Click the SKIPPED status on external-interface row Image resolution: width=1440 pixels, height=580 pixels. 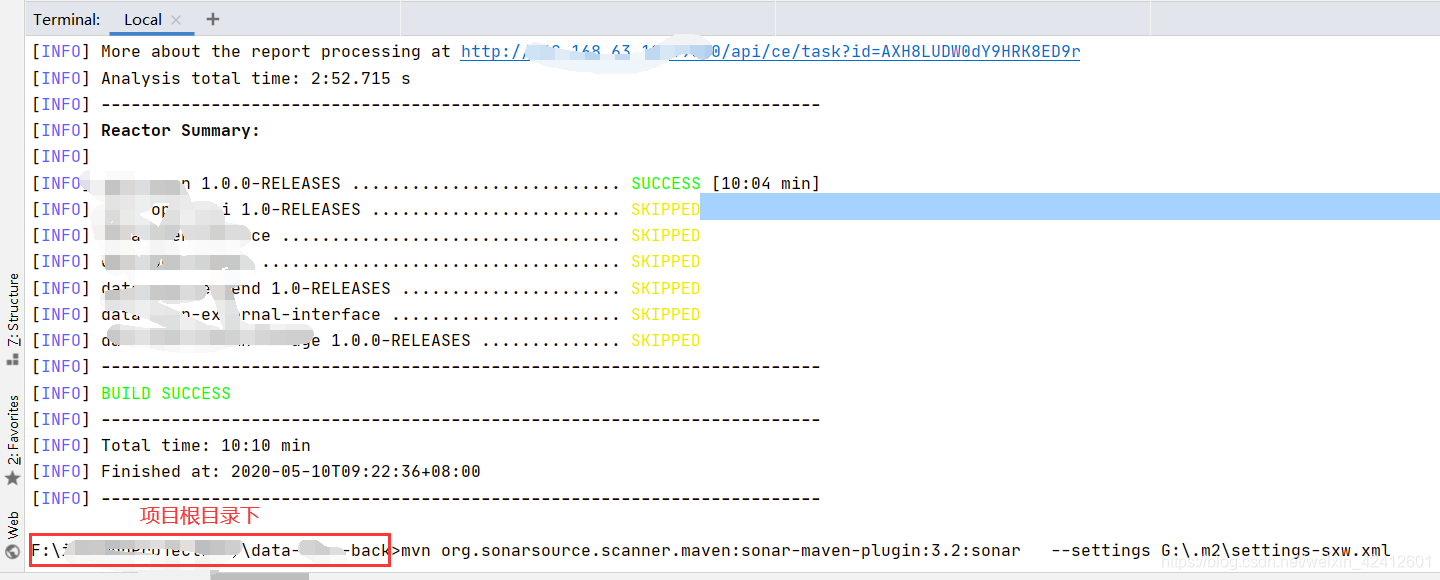[x=665, y=314]
